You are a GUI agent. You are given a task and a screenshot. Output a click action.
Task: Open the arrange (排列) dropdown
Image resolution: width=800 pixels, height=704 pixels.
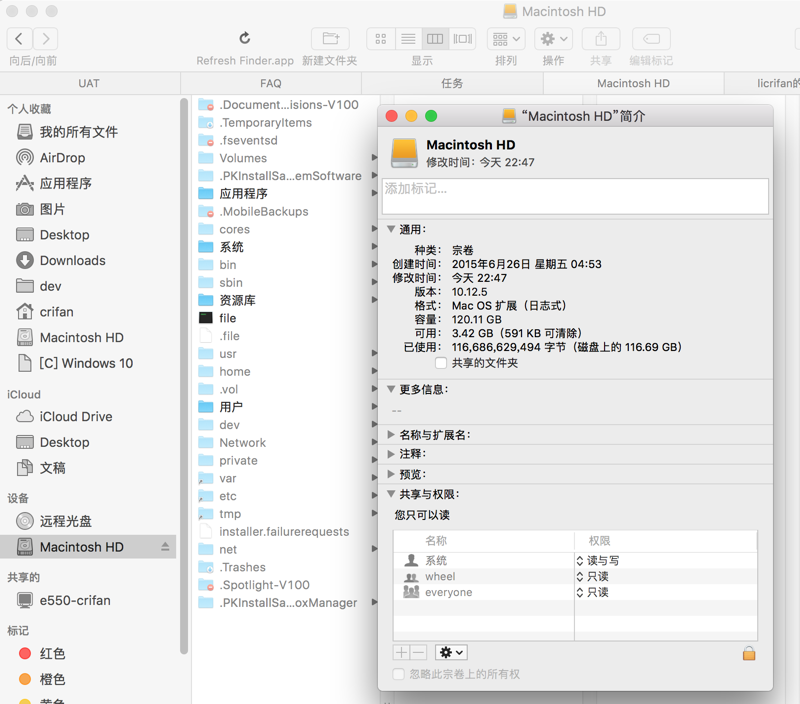click(x=506, y=39)
